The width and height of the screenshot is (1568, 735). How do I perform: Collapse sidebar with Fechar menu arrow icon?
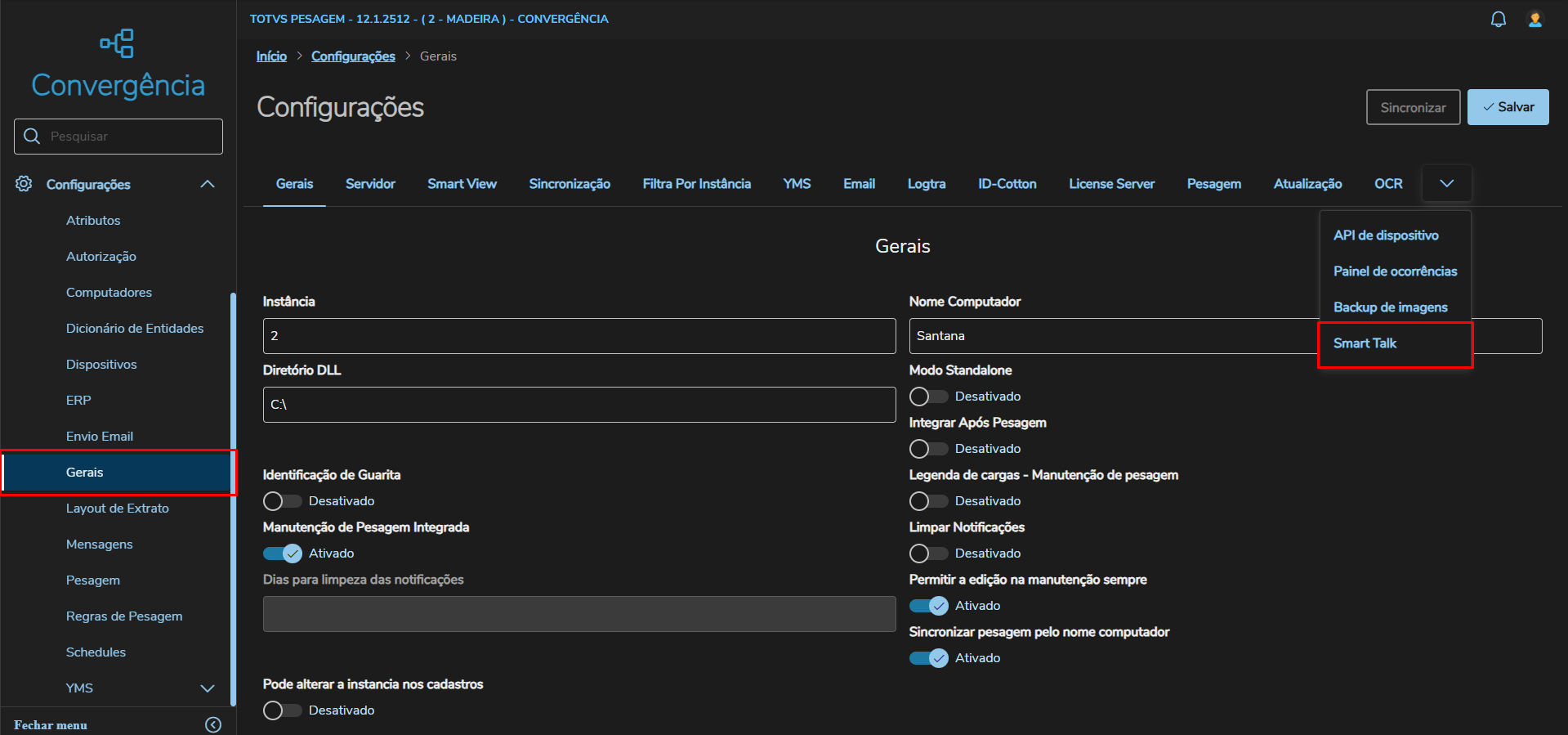[x=213, y=724]
